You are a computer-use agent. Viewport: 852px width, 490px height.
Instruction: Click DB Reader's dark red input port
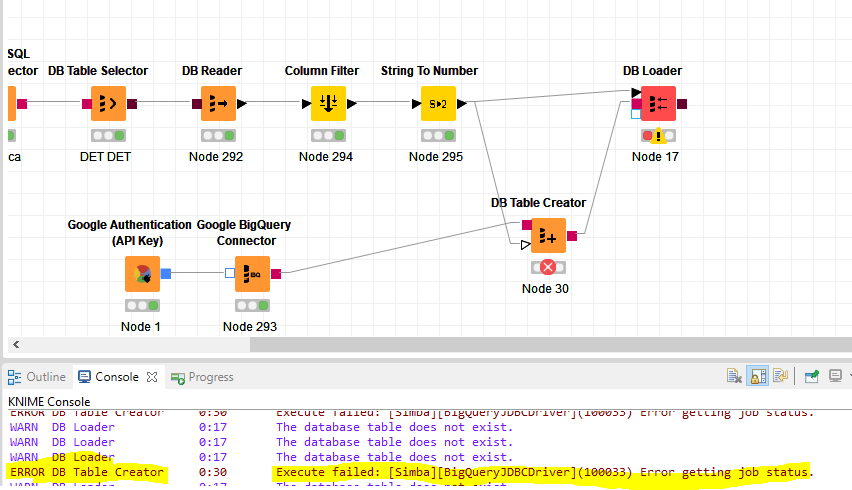point(197,104)
